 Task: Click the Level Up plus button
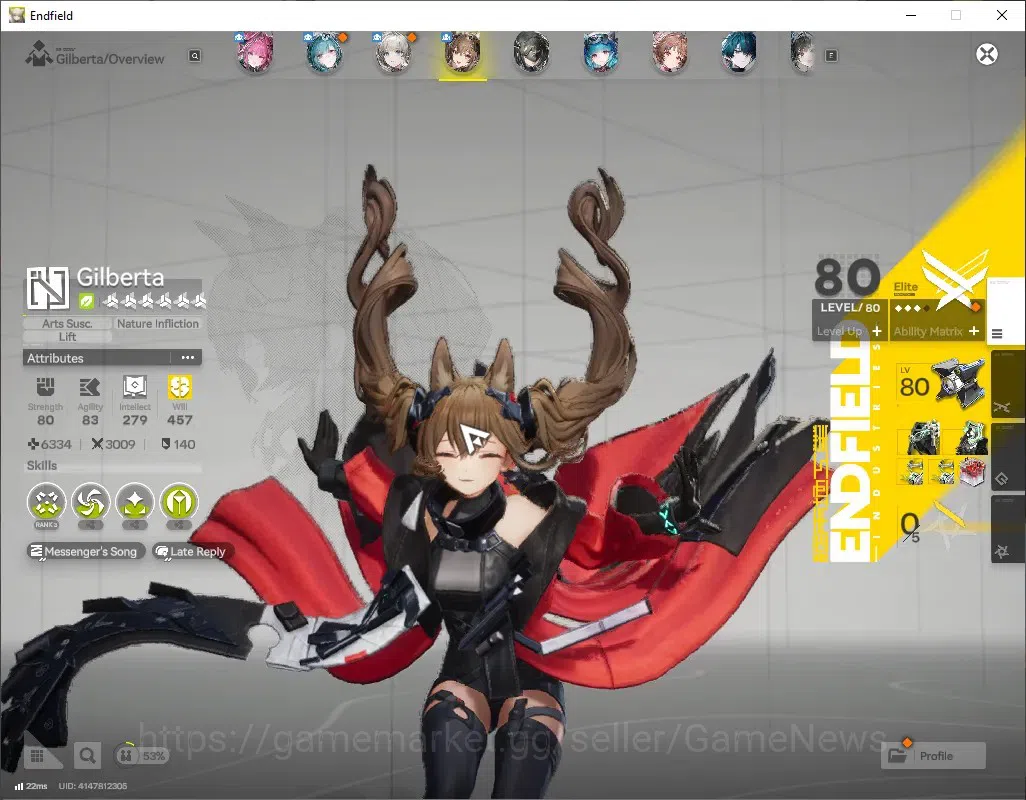[876, 331]
